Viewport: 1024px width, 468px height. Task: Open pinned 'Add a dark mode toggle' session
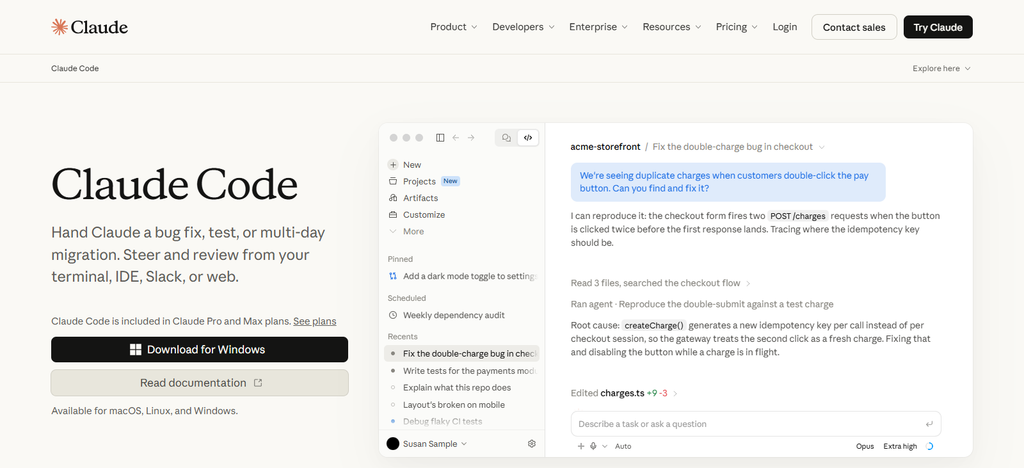click(462, 276)
